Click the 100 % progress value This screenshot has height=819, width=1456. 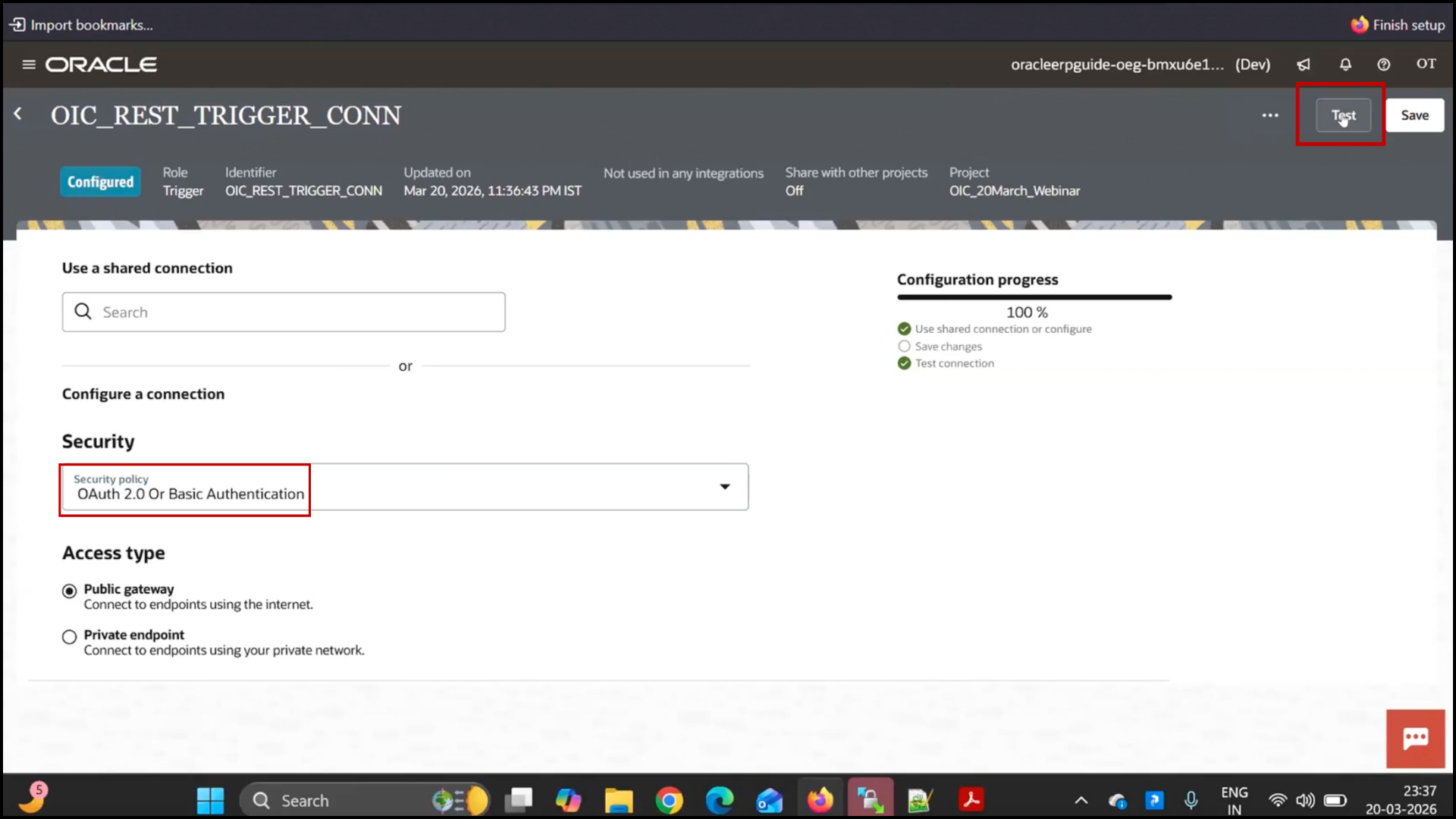click(1027, 312)
